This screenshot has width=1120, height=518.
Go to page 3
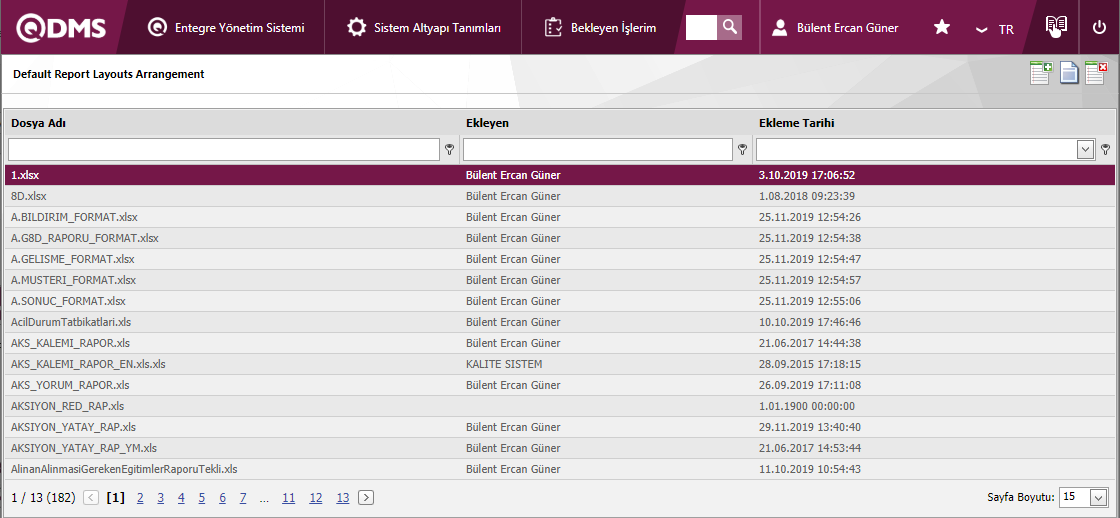(x=161, y=498)
